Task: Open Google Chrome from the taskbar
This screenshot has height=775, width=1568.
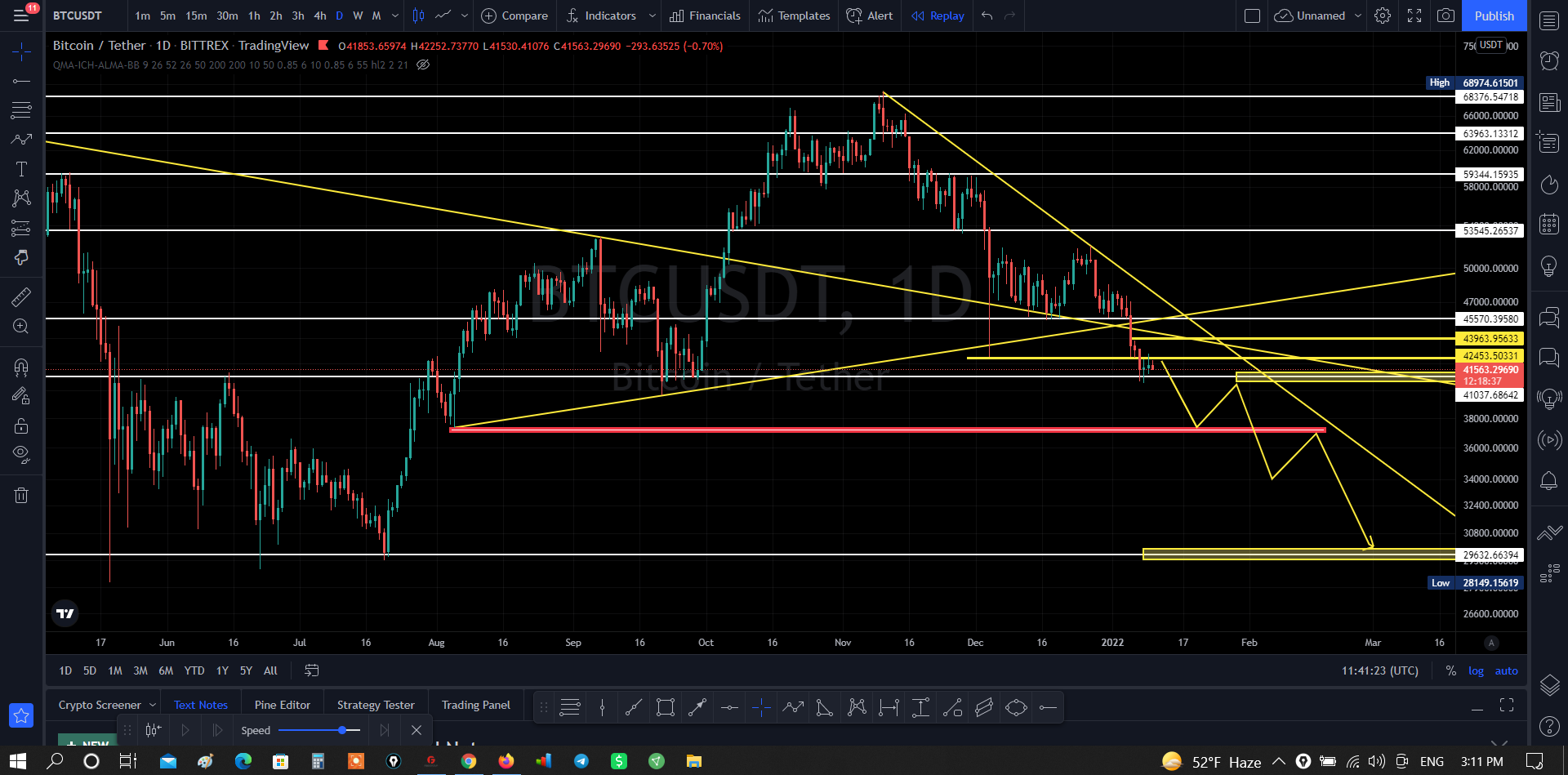Action: [468, 761]
